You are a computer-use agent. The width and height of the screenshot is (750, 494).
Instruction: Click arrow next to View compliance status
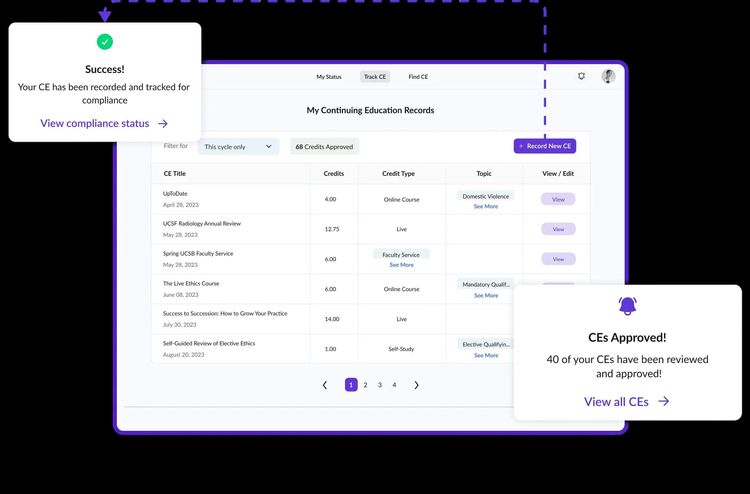(163, 124)
